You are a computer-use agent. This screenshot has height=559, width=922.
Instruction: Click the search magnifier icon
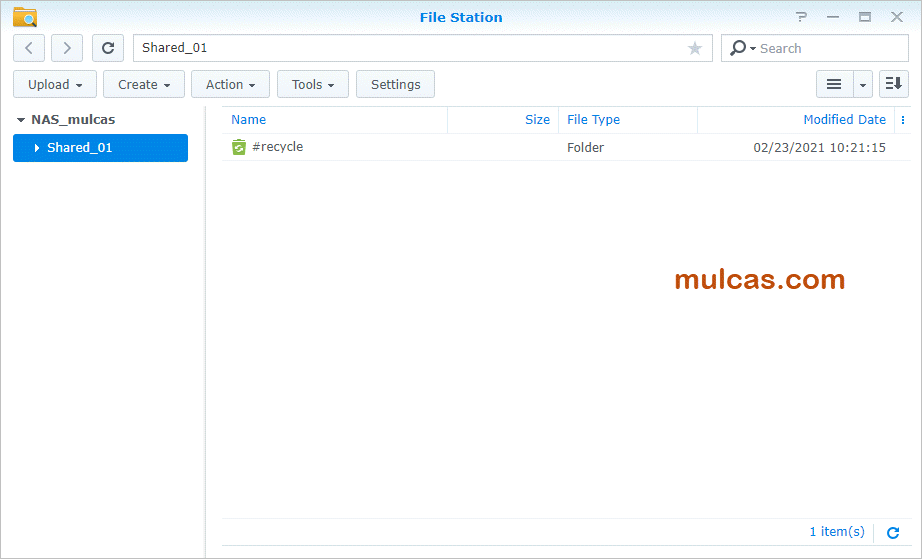point(739,48)
